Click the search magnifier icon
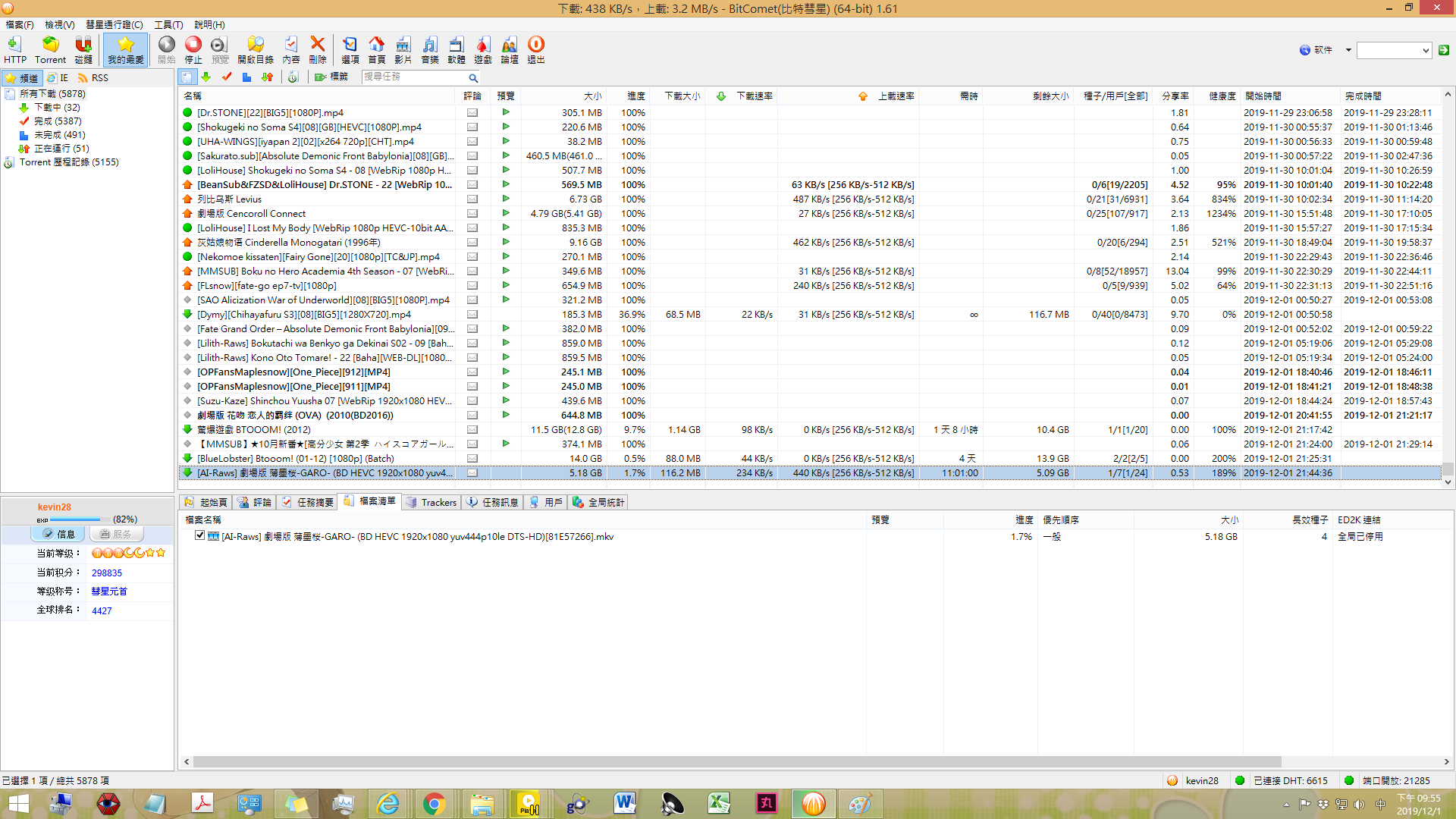Image resolution: width=1456 pixels, height=819 pixels. coord(473,77)
